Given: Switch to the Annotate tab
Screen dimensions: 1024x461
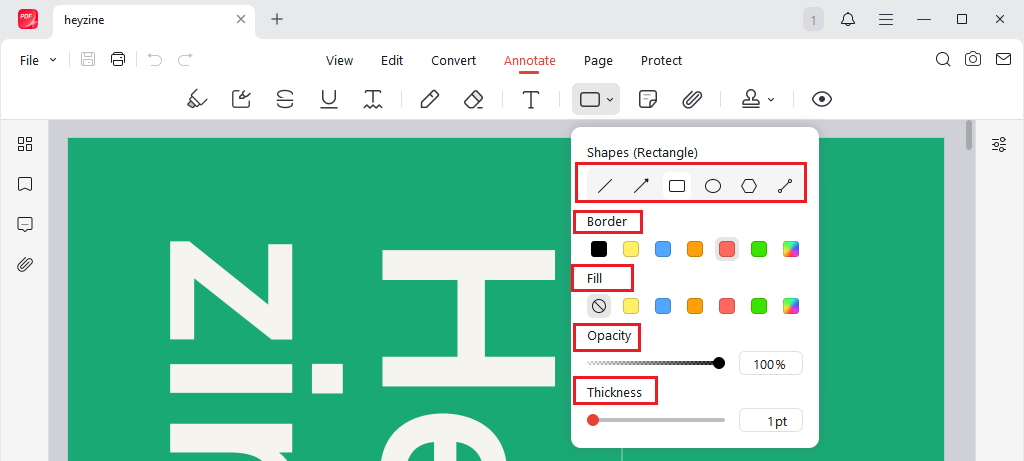Looking at the screenshot, I should (x=530, y=61).
